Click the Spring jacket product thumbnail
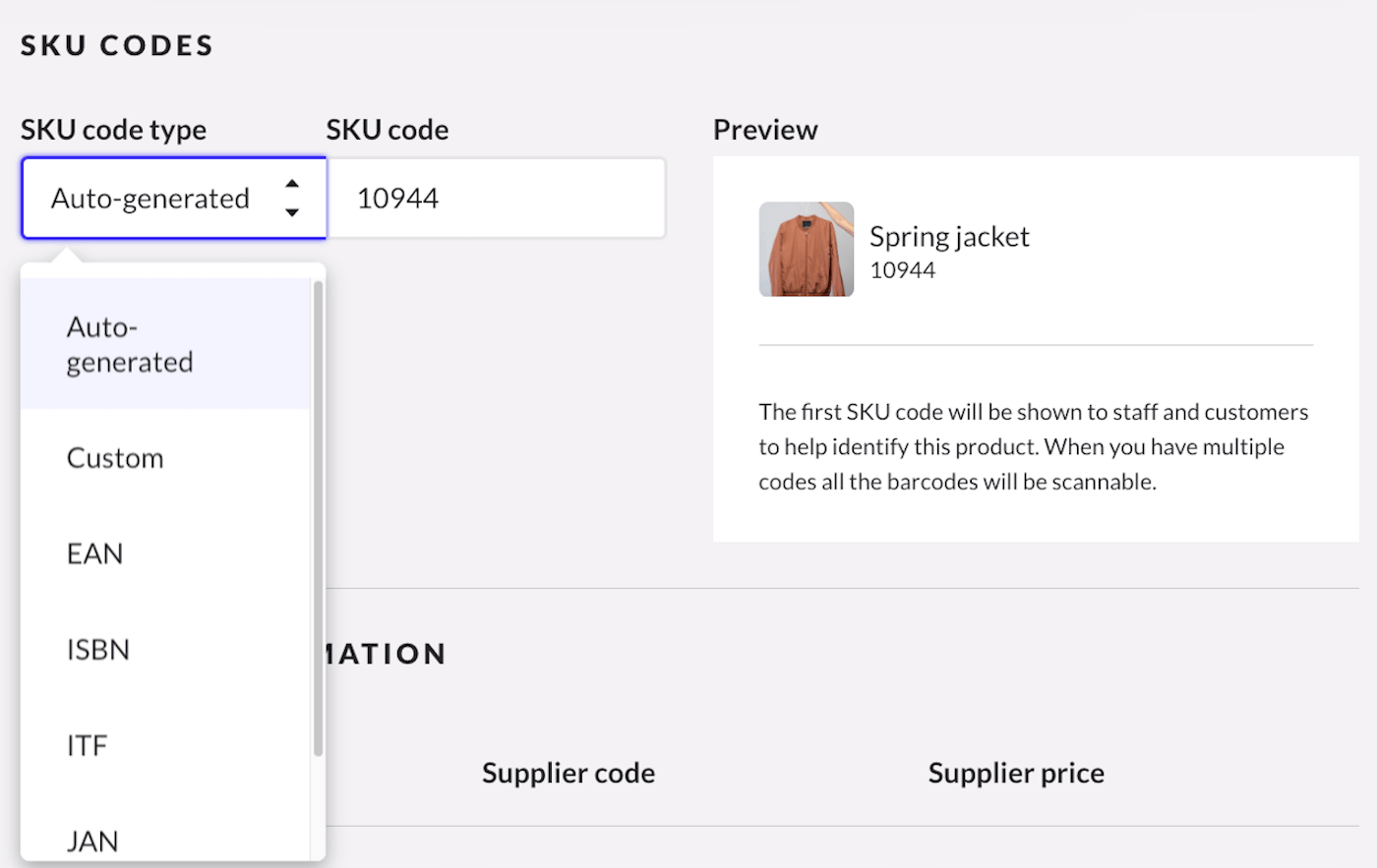 pyautogui.click(x=807, y=250)
